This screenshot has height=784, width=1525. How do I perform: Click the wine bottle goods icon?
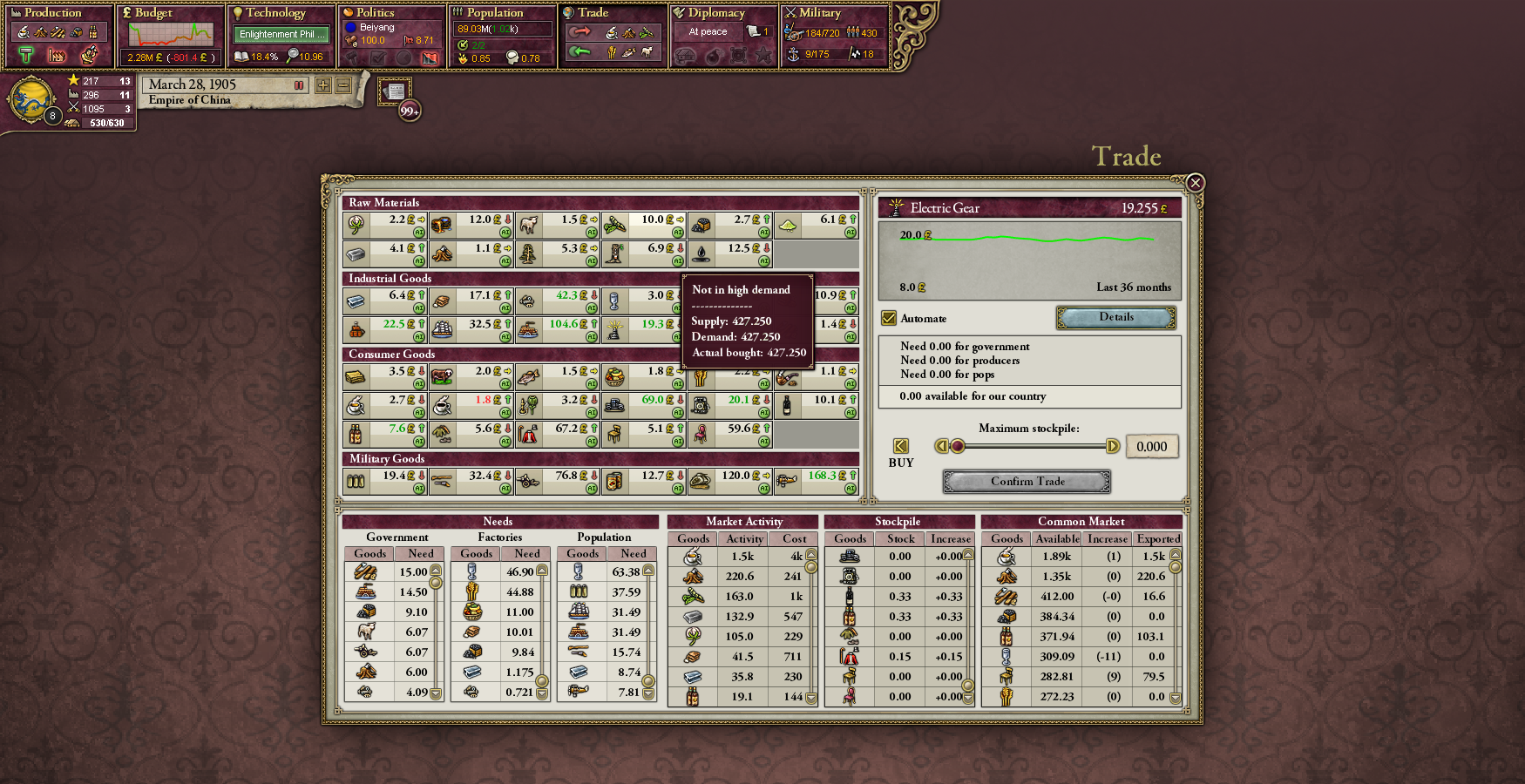787,406
